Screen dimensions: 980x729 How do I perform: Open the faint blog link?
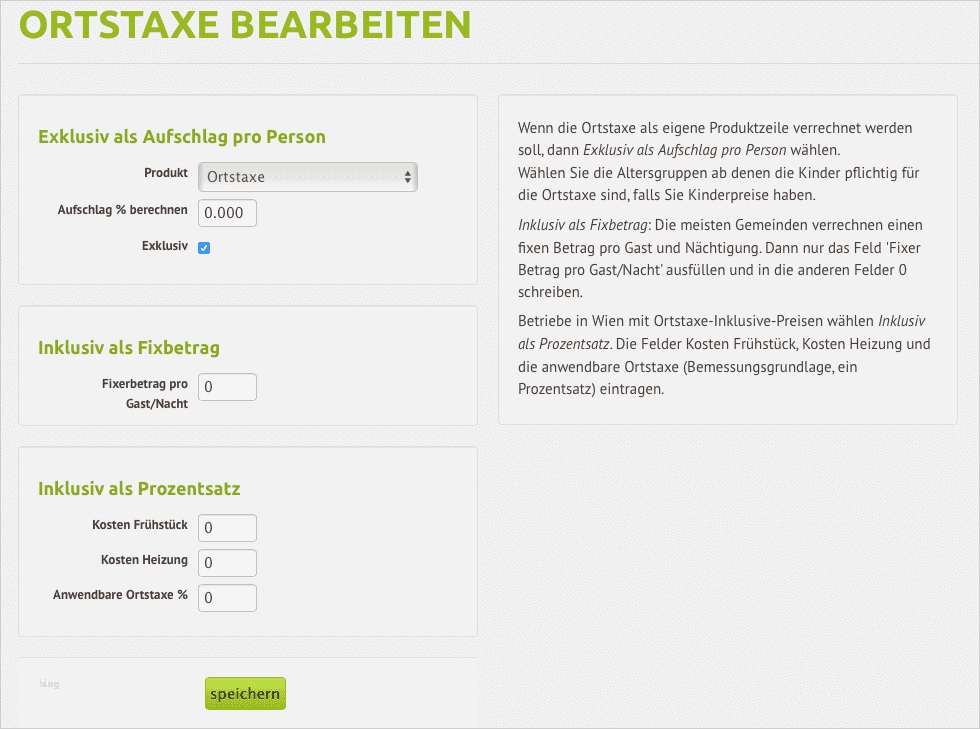(x=49, y=684)
